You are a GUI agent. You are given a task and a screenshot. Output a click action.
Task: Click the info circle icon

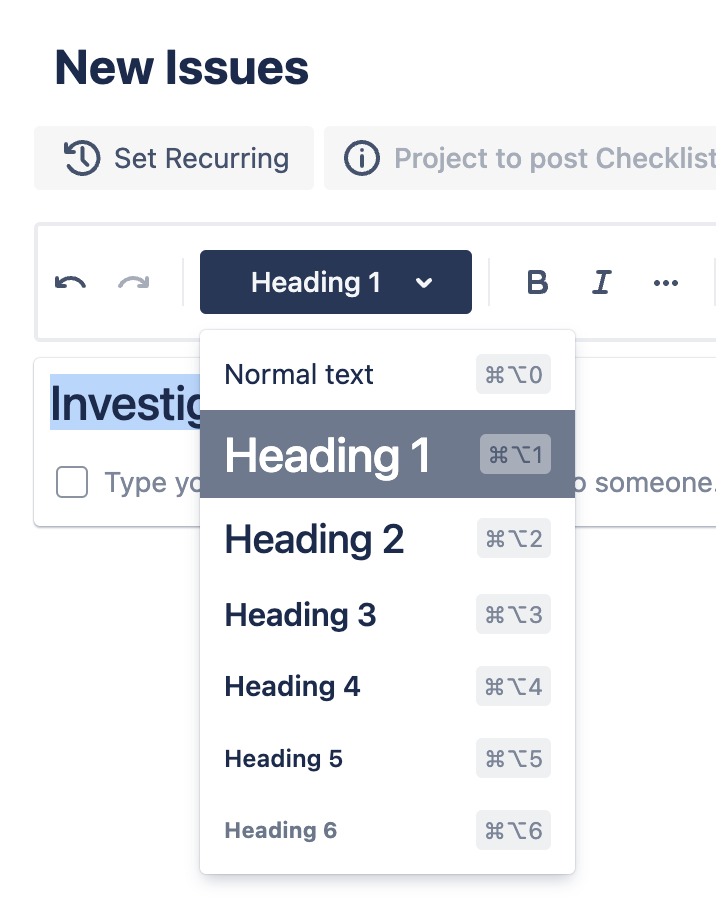click(362, 158)
